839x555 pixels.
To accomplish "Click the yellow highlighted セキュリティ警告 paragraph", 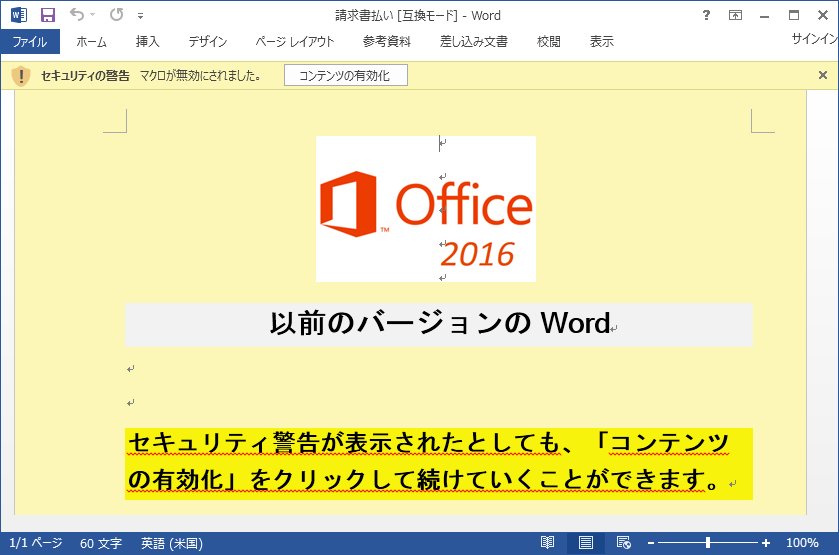I will 439,463.
